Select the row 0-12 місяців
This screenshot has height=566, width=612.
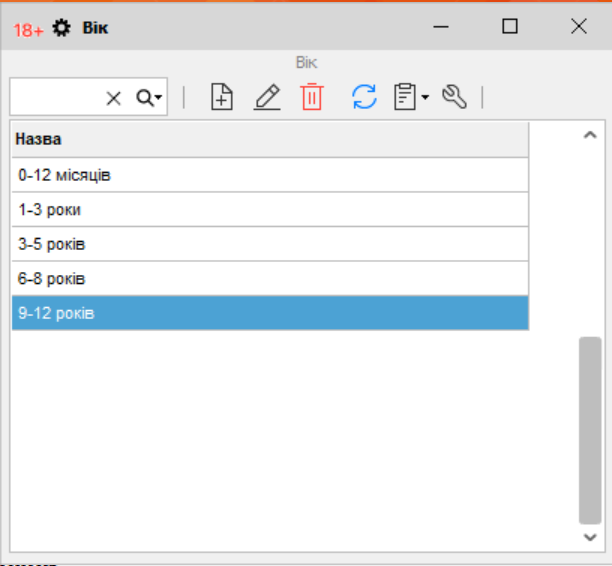(269, 175)
